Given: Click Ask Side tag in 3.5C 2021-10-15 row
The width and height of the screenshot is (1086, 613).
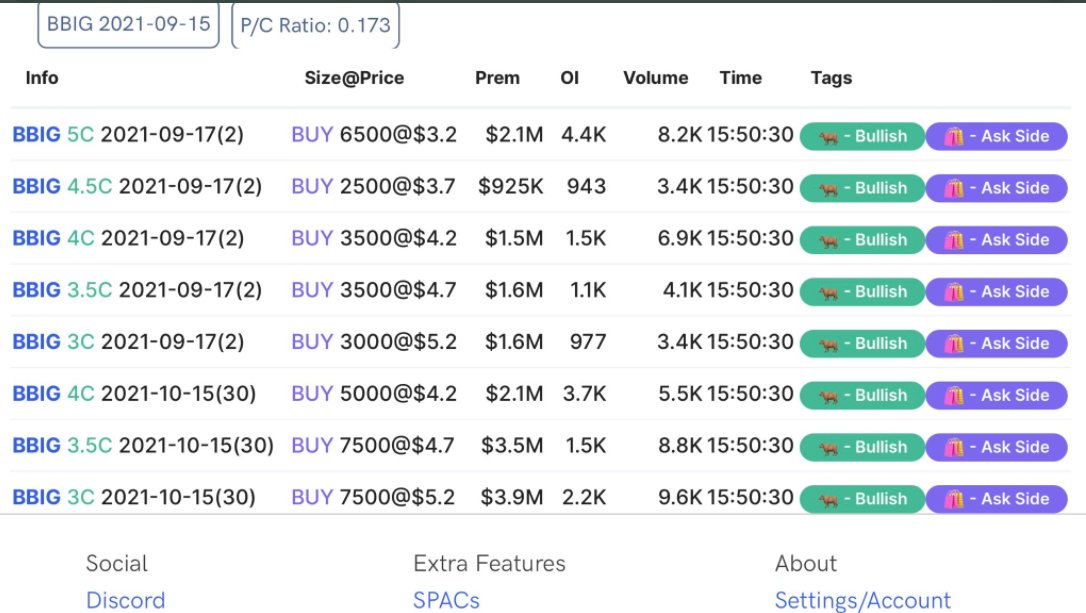Looking at the screenshot, I should pyautogui.click(x=997, y=447).
